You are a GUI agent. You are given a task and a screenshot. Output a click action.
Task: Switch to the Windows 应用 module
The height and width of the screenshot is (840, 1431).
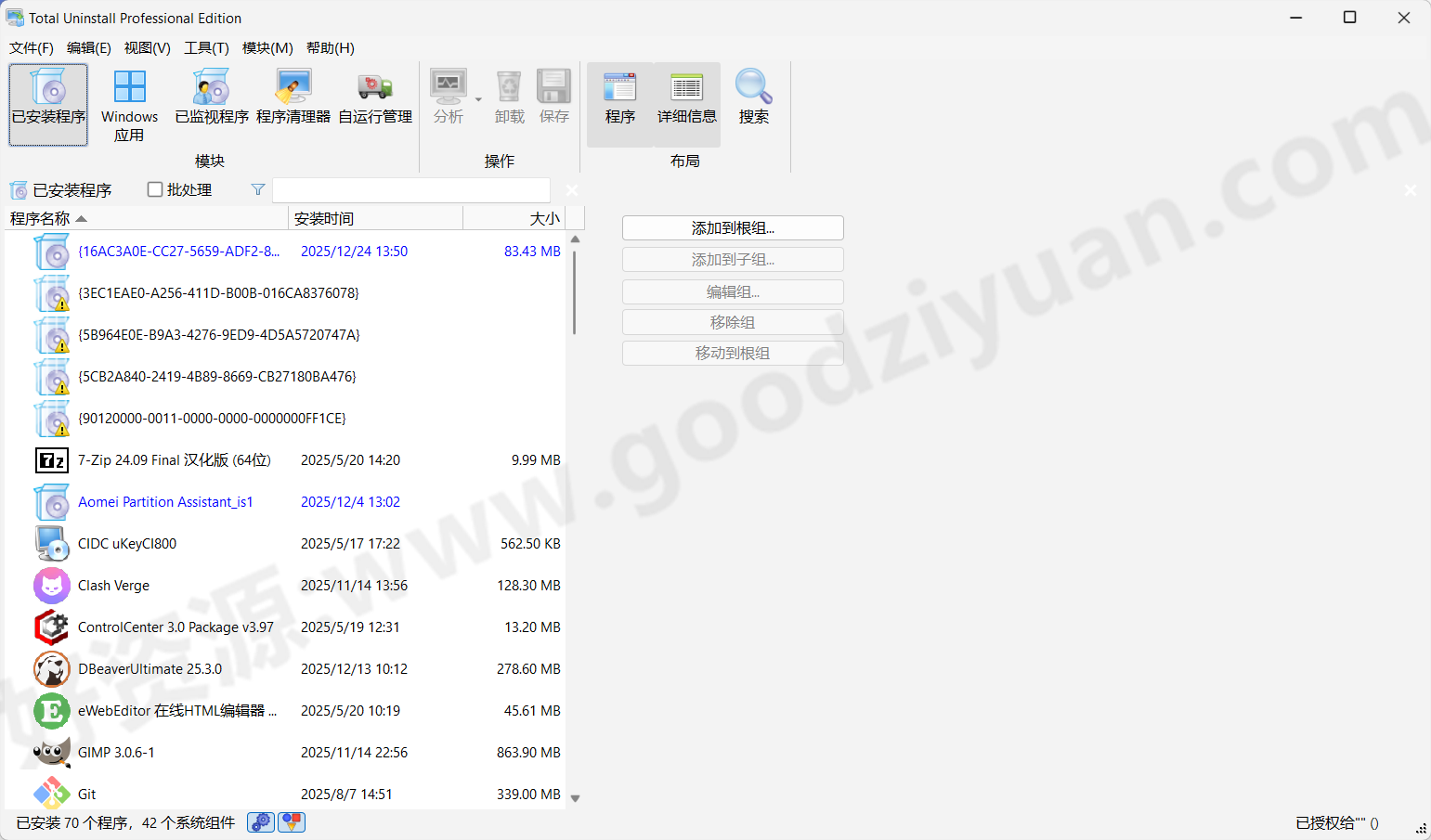tap(129, 102)
